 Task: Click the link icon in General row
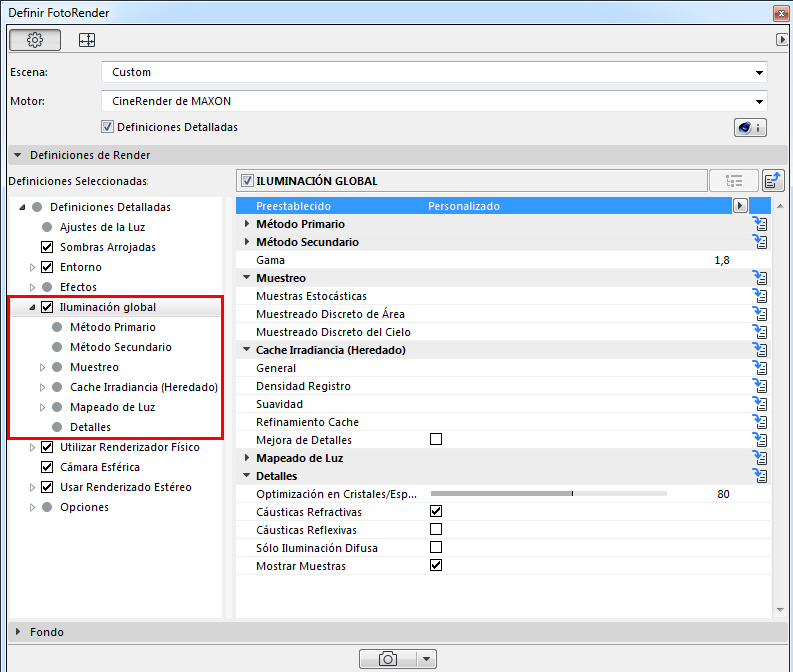click(x=760, y=368)
